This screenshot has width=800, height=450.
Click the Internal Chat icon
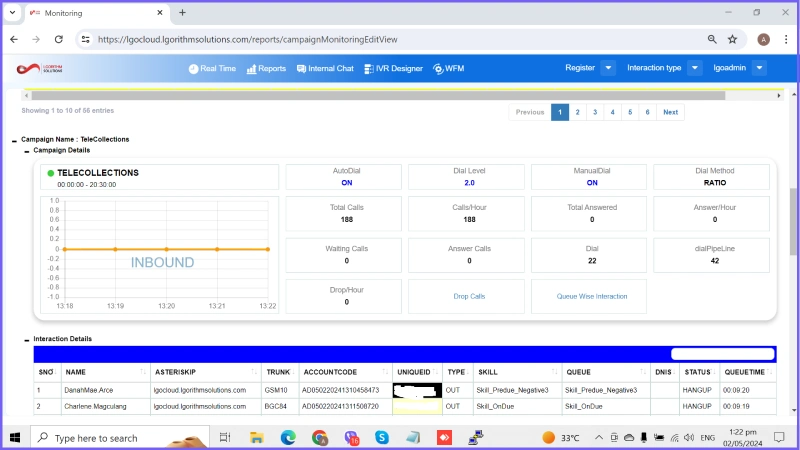coord(302,69)
